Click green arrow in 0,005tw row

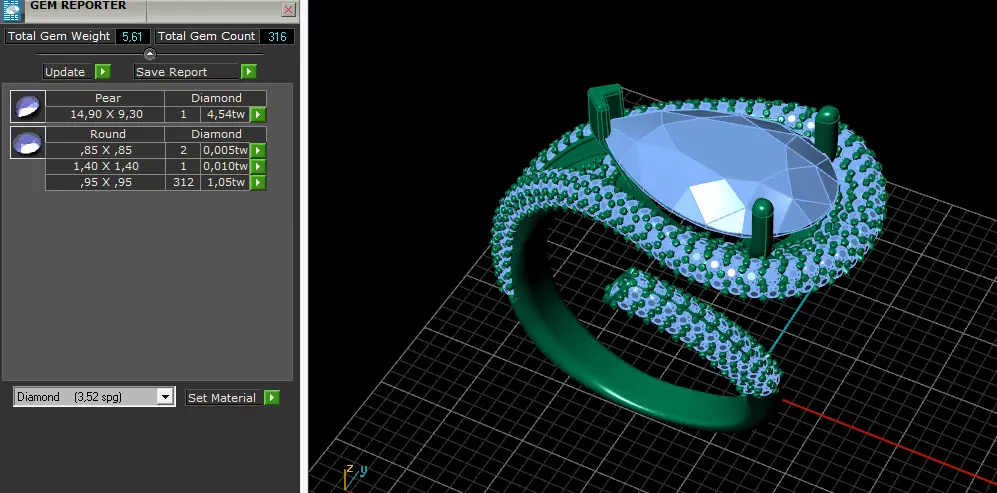pos(258,150)
